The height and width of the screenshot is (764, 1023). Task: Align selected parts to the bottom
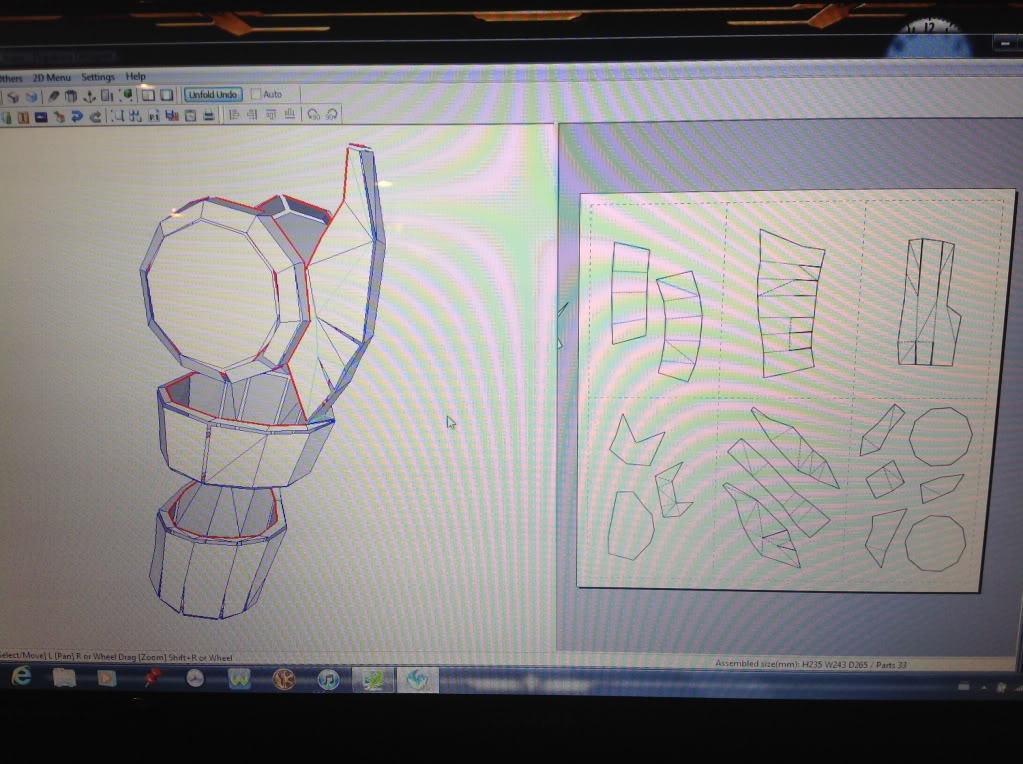(x=290, y=115)
